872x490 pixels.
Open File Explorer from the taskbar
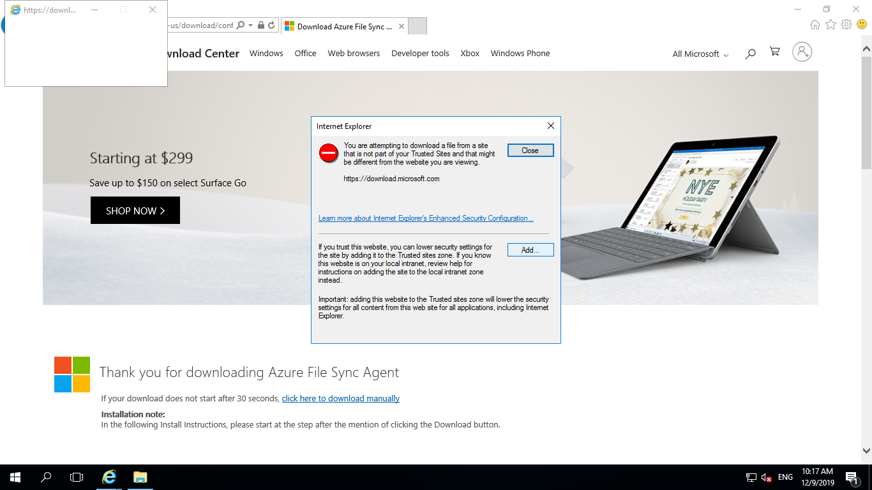click(140, 477)
